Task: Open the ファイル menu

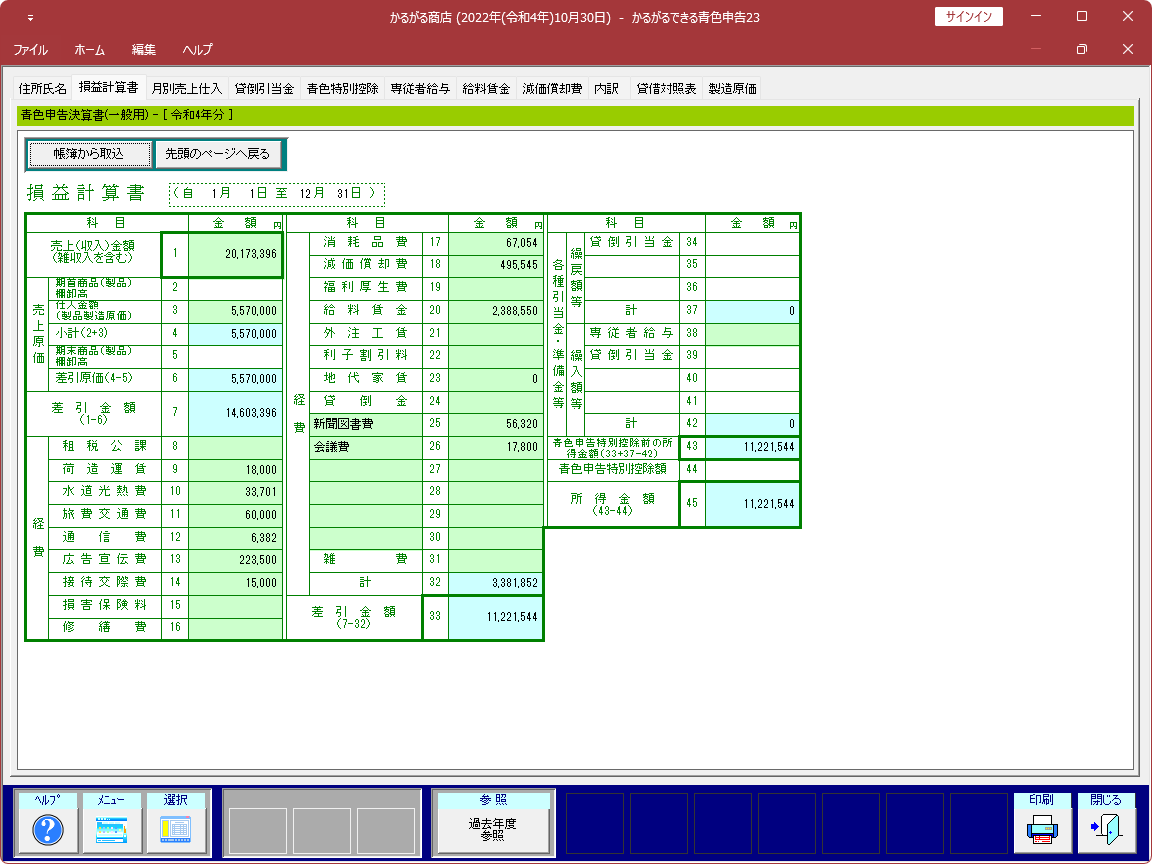Action: pyautogui.click(x=31, y=50)
